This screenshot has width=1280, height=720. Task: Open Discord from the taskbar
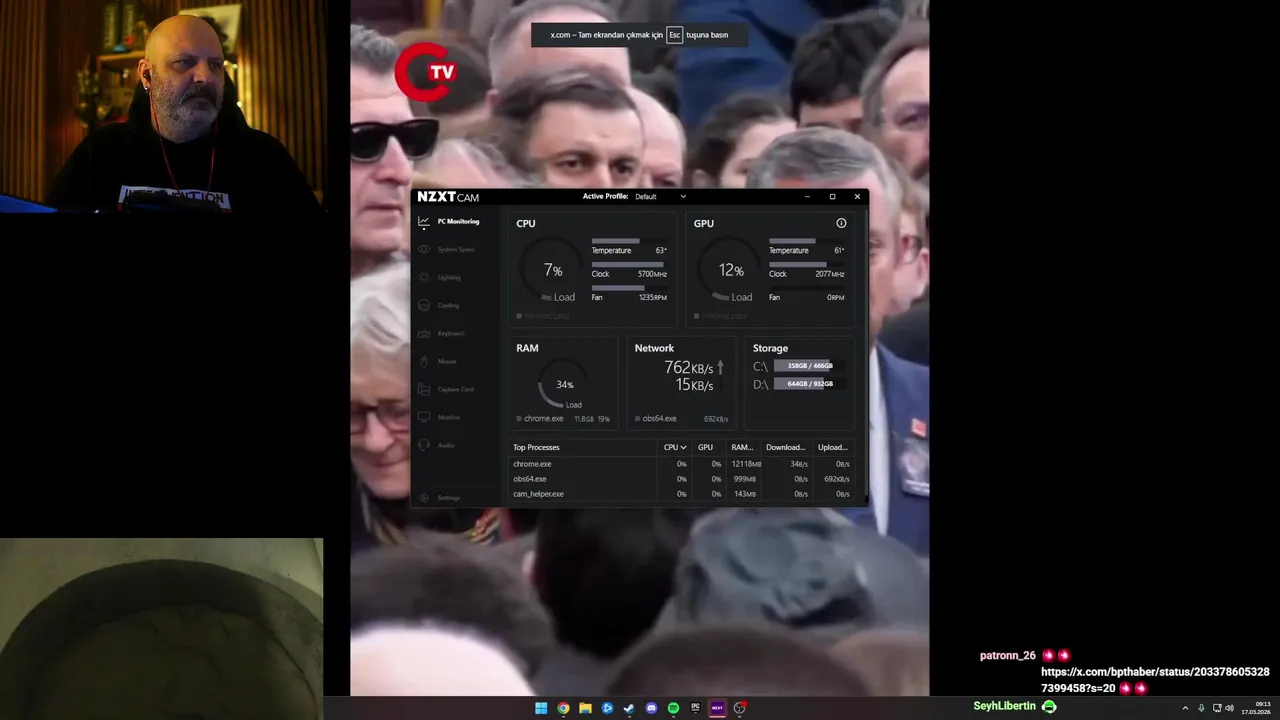tap(651, 708)
